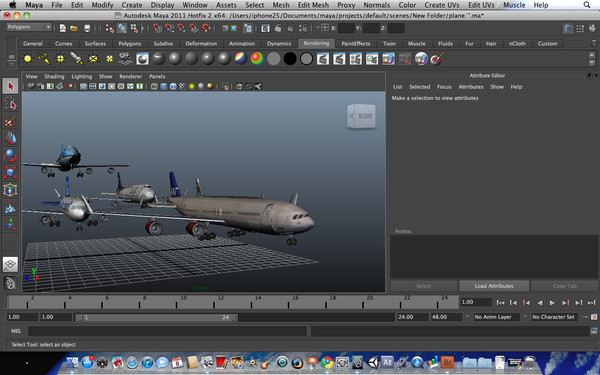Open the paint textures tool shelf icon
Image resolution: width=600 pixels, height=375 pixels.
pos(437,59)
